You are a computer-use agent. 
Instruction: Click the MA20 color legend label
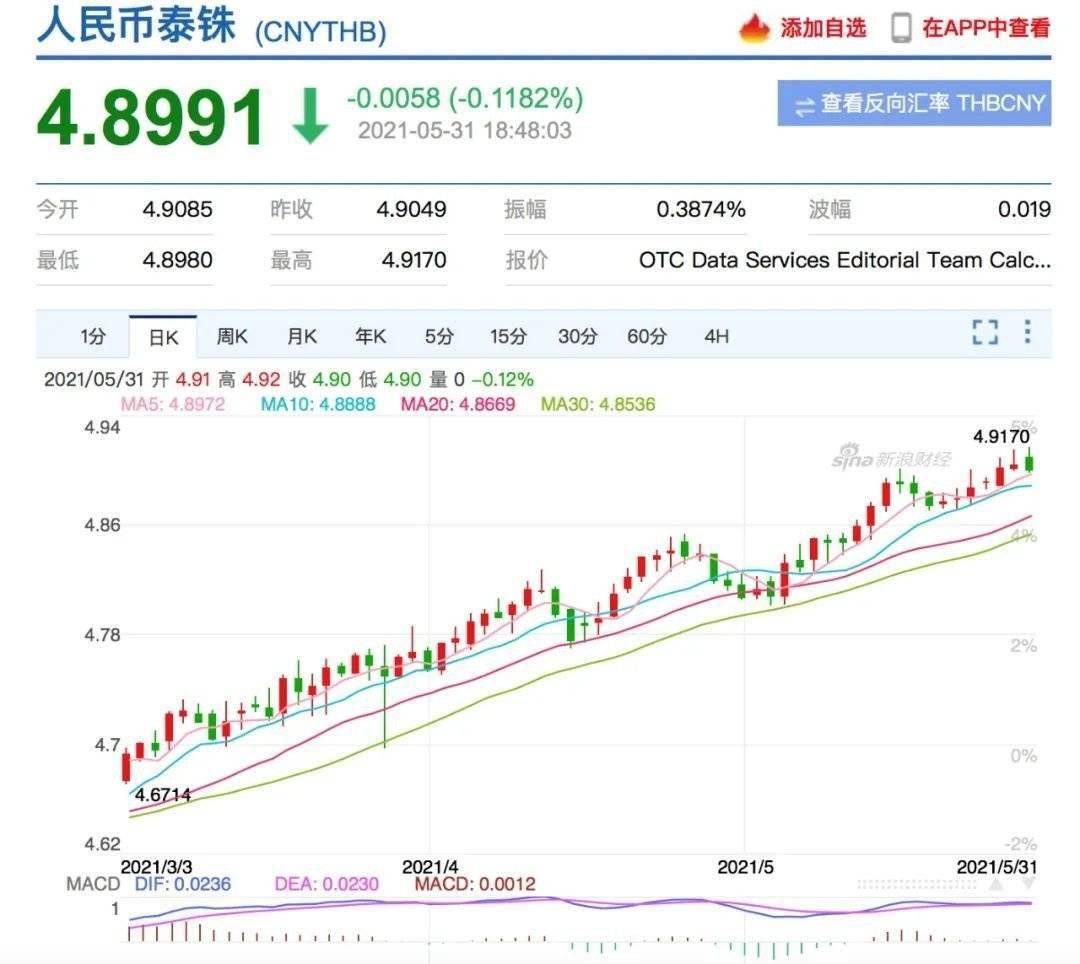coord(457,404)
